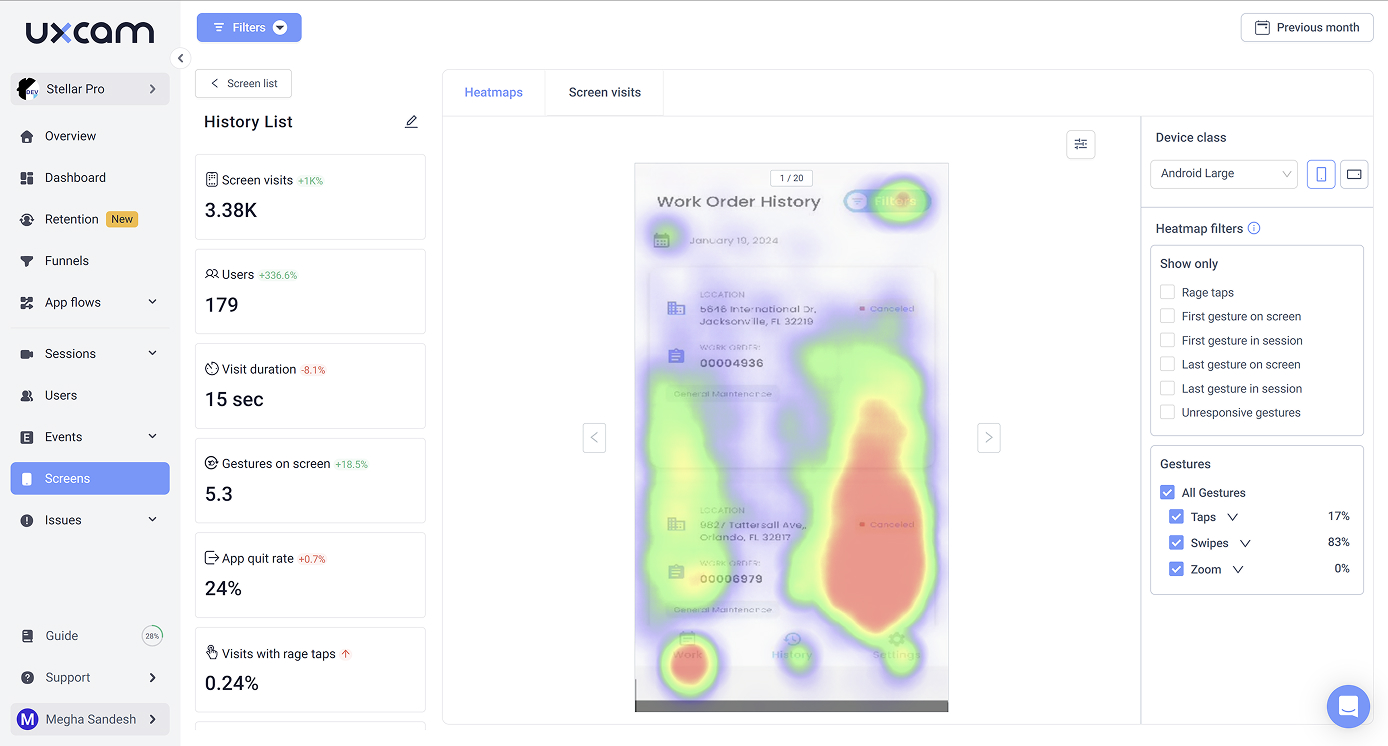Open the chat support bubble
1388x746 pixels.
(x=1347, y=706)
